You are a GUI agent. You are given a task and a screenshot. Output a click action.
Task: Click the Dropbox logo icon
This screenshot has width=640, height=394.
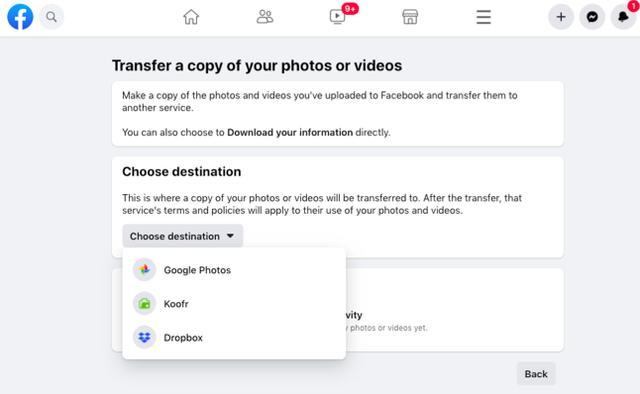tap(144, 338)
